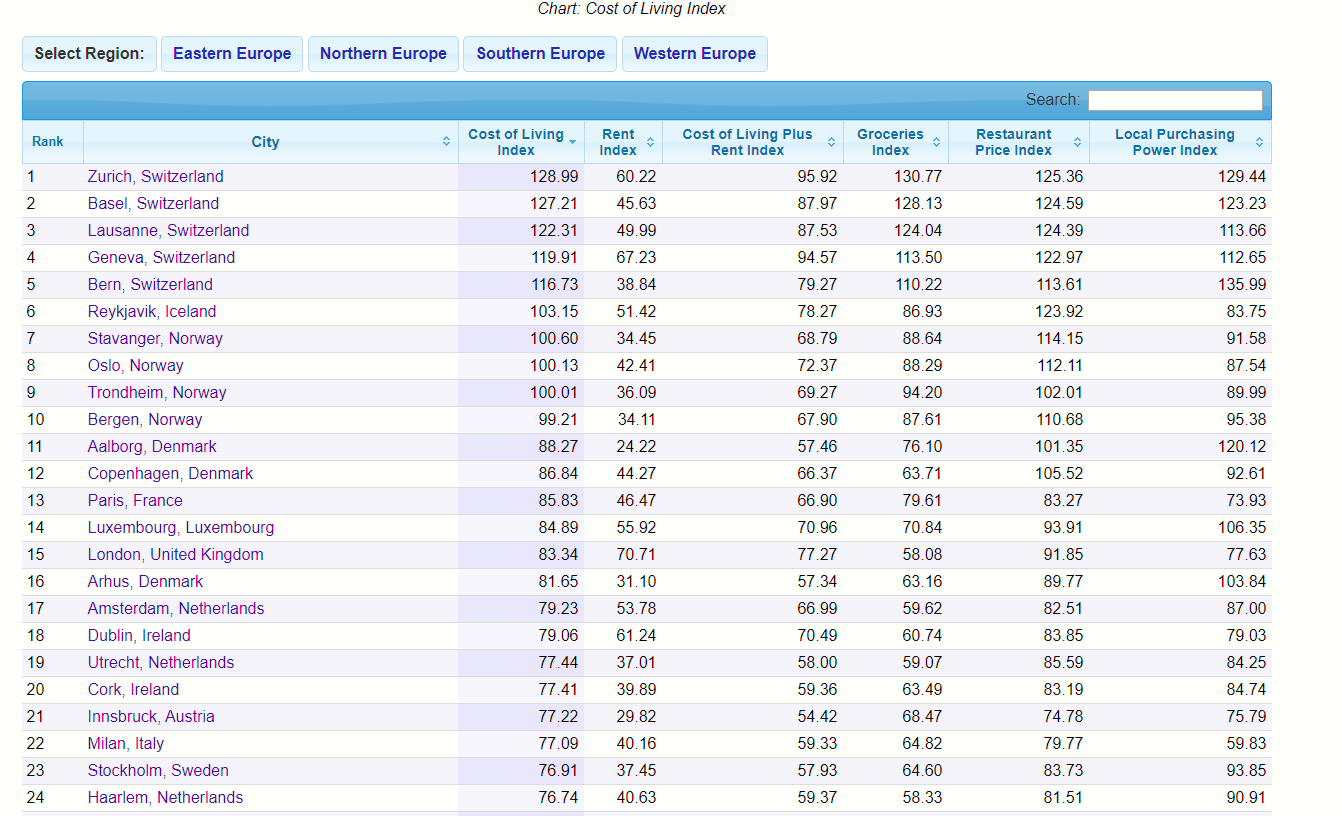This screenshot has height=816, width=1342.
Task: Click sort arrow beside Cost of Living Index
Action: (572, 142)
